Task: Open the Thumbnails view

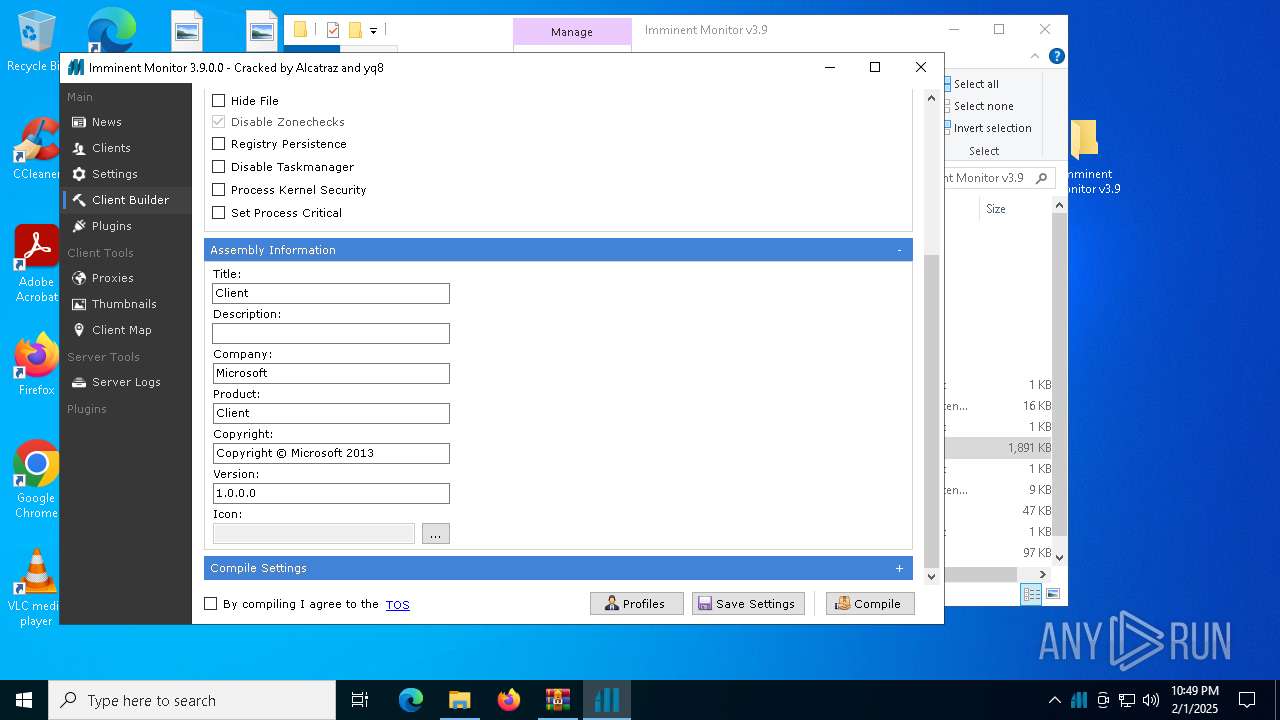Action: pos(125,304)
